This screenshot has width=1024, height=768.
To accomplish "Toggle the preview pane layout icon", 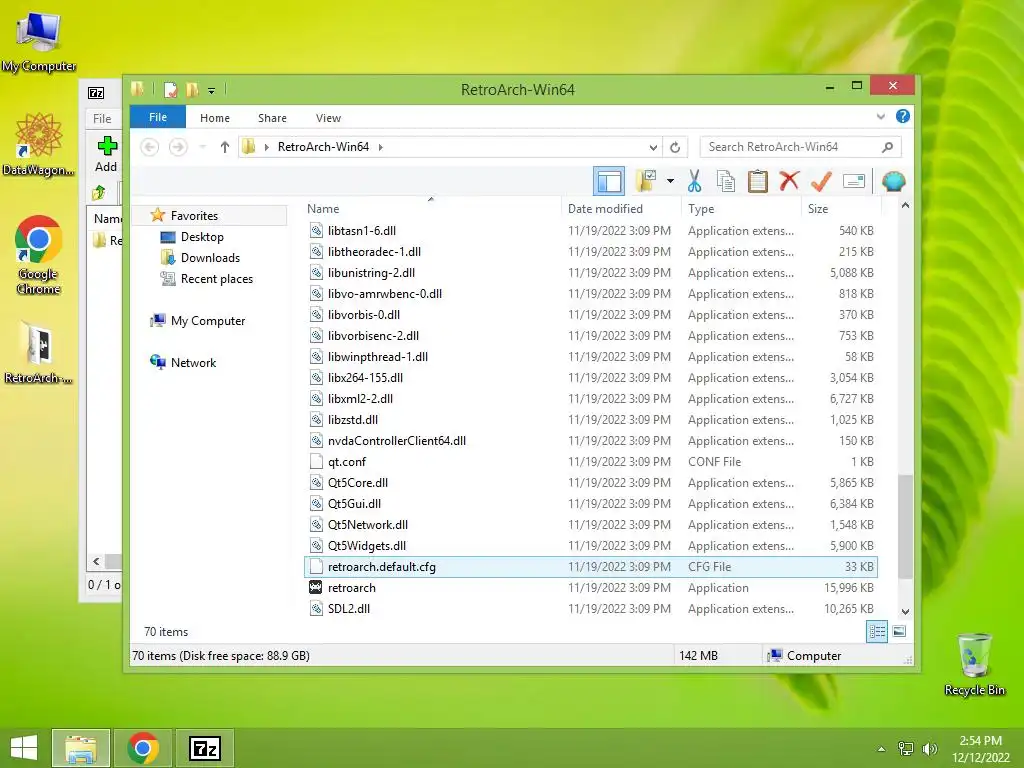I will (x=609, y=181).
